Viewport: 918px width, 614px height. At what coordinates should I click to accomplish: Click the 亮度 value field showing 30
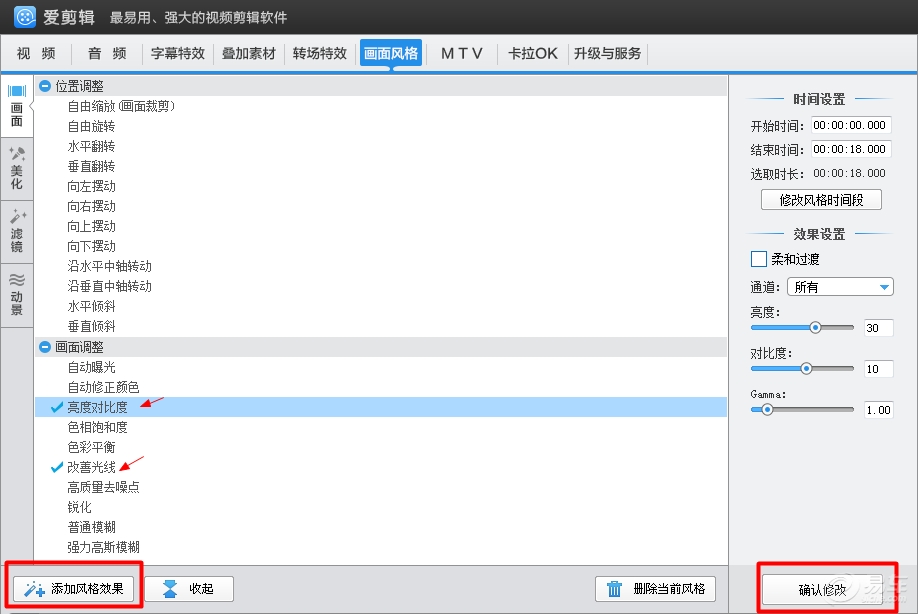[879, 328]
